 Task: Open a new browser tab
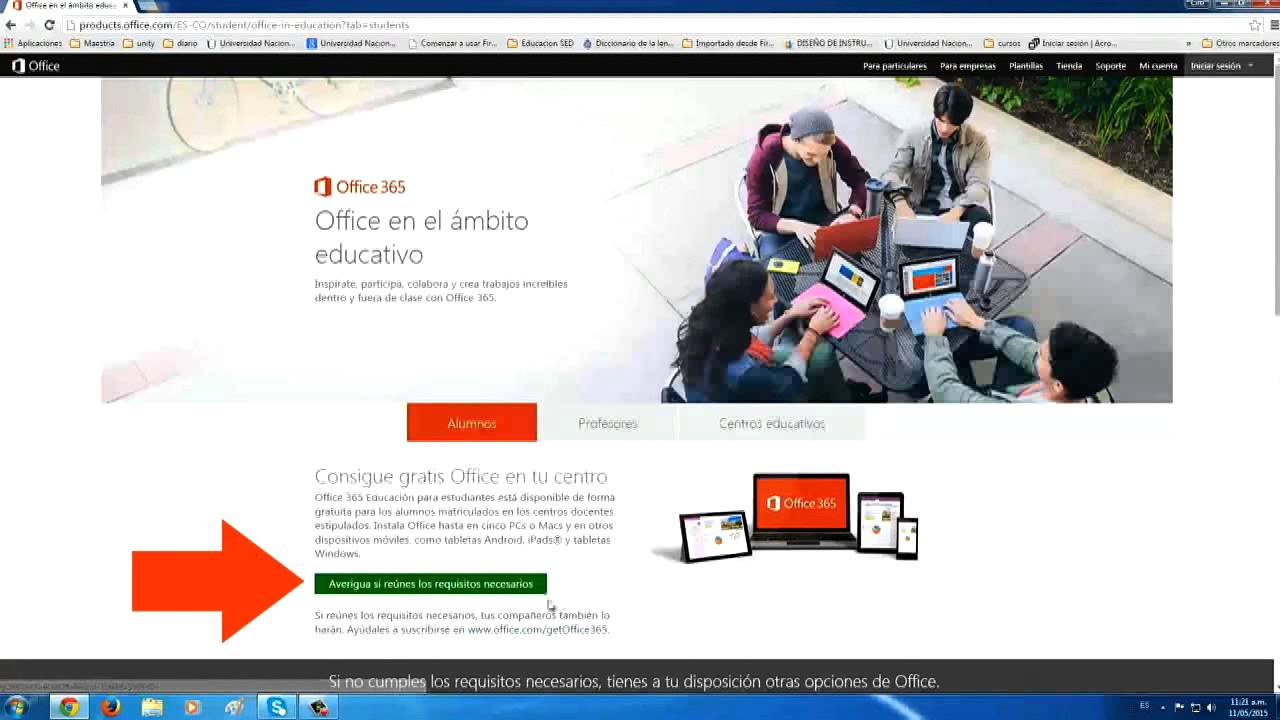tap(146, 5)
